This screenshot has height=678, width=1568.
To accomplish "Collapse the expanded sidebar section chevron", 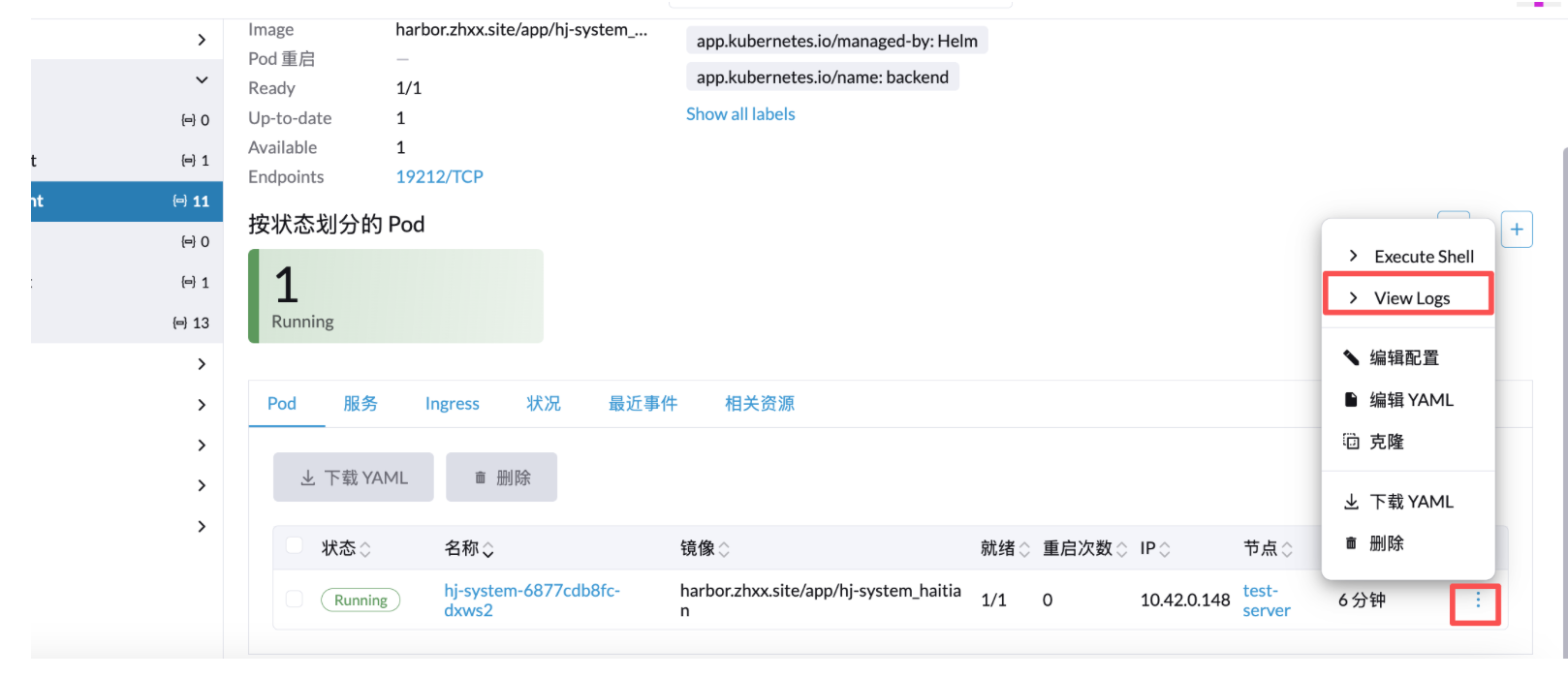I will (202, 79).
